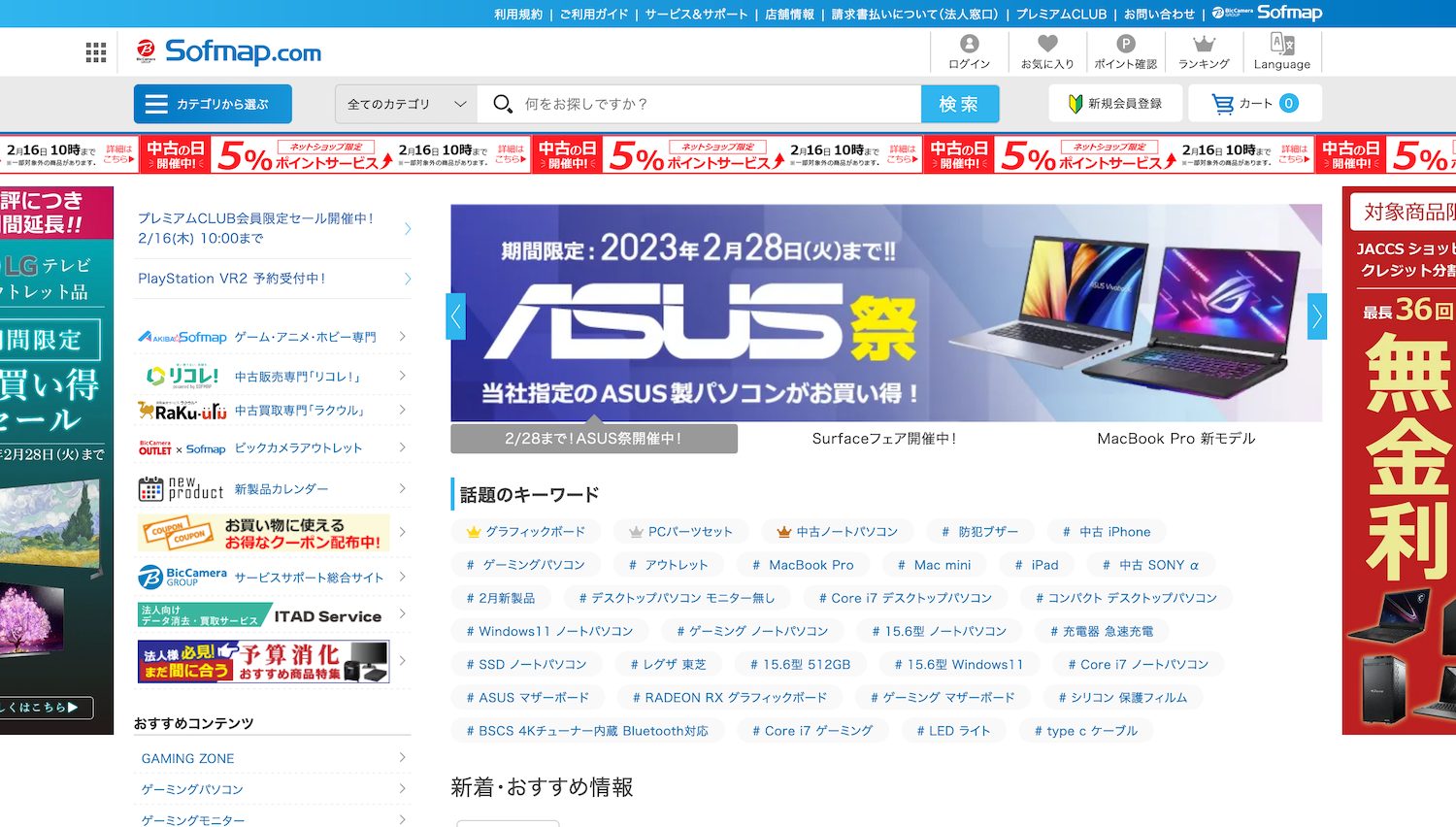Screen dimensions: 1456x827
Task: Click the apps grid icon beside the logo
Action: click(95, 52)
